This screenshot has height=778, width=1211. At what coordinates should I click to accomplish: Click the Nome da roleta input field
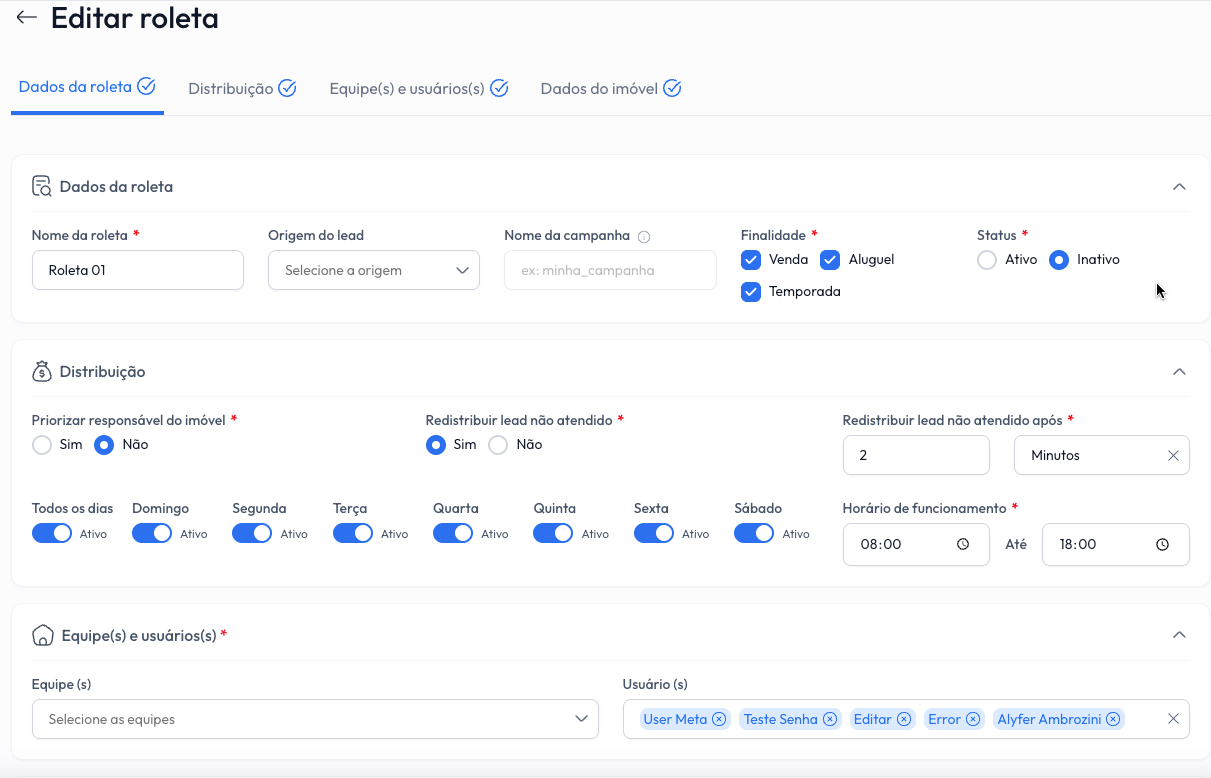[x=138, y=270]
